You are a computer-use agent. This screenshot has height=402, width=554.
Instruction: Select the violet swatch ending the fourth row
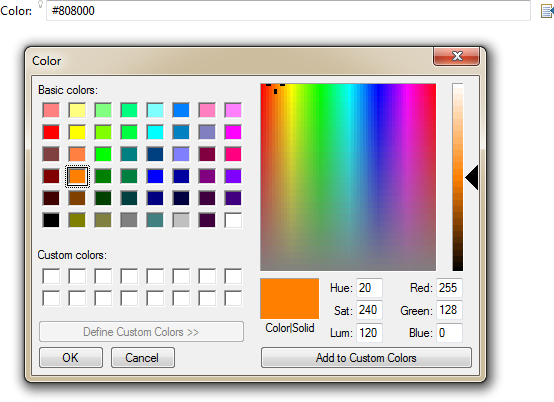(233, 176)
